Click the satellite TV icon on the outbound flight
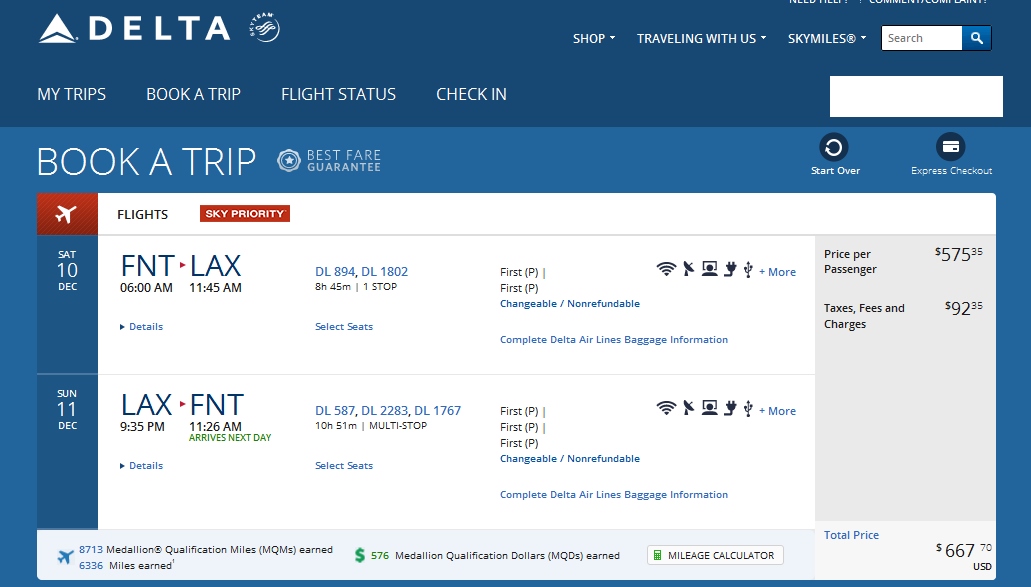Image resolution: width=1031 pixels, height=587 pixels. 688,269
